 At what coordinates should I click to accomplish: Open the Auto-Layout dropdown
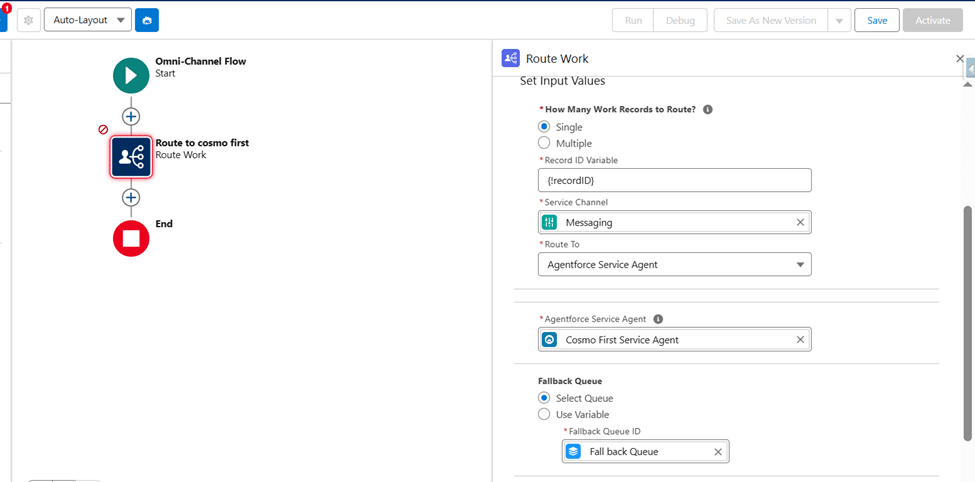tap(88, 20)
